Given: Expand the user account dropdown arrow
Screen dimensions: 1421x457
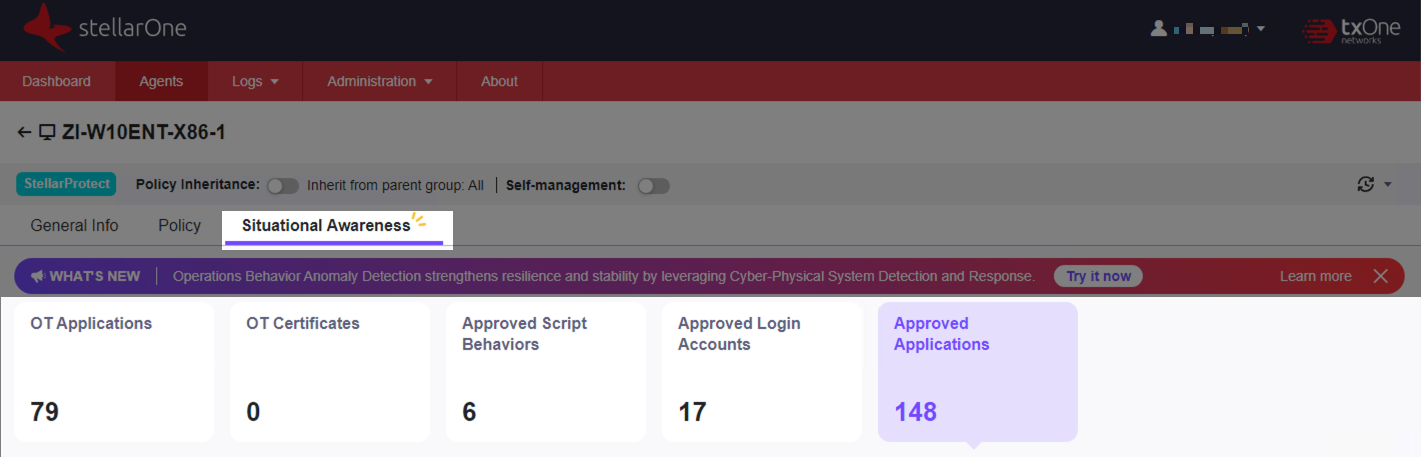Looking at the screenshot, I should coord(1260,29).
